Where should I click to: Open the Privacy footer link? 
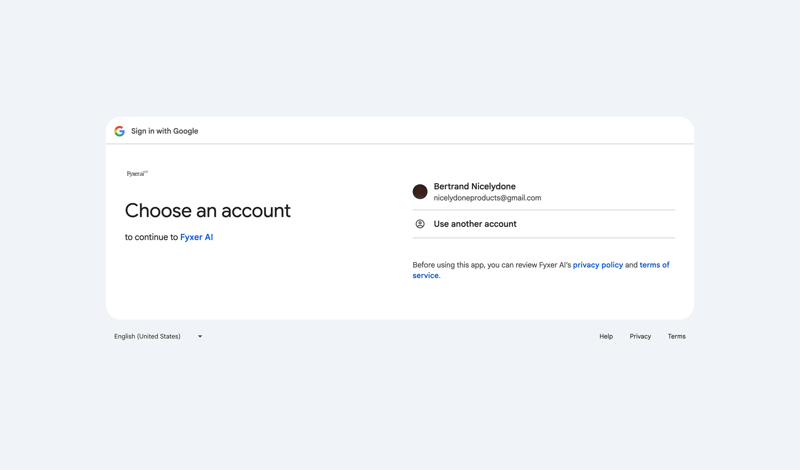(x=640, y=337)
